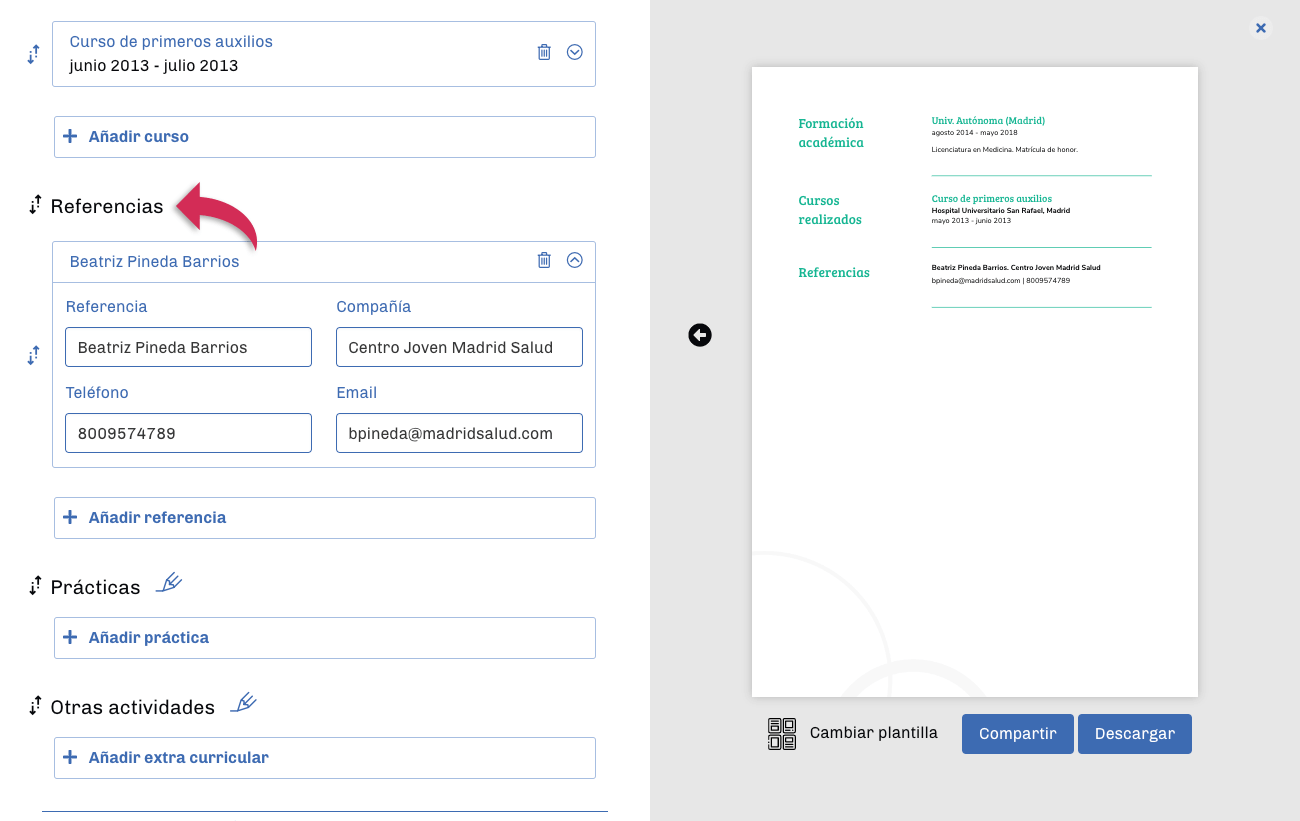Click reorder arrows next to Otras actividades
1300x821 pixels.
36,707
